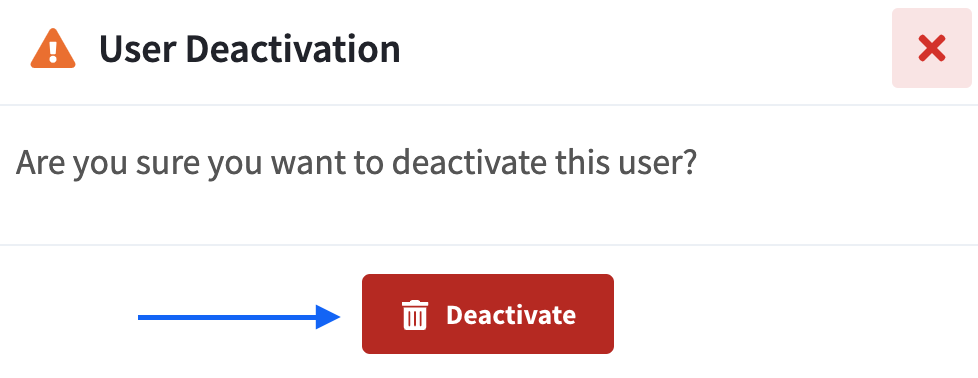The image size is (978, 378).
Task: Close the User Deactivation dialog
Action: click(x=932, y=48)
